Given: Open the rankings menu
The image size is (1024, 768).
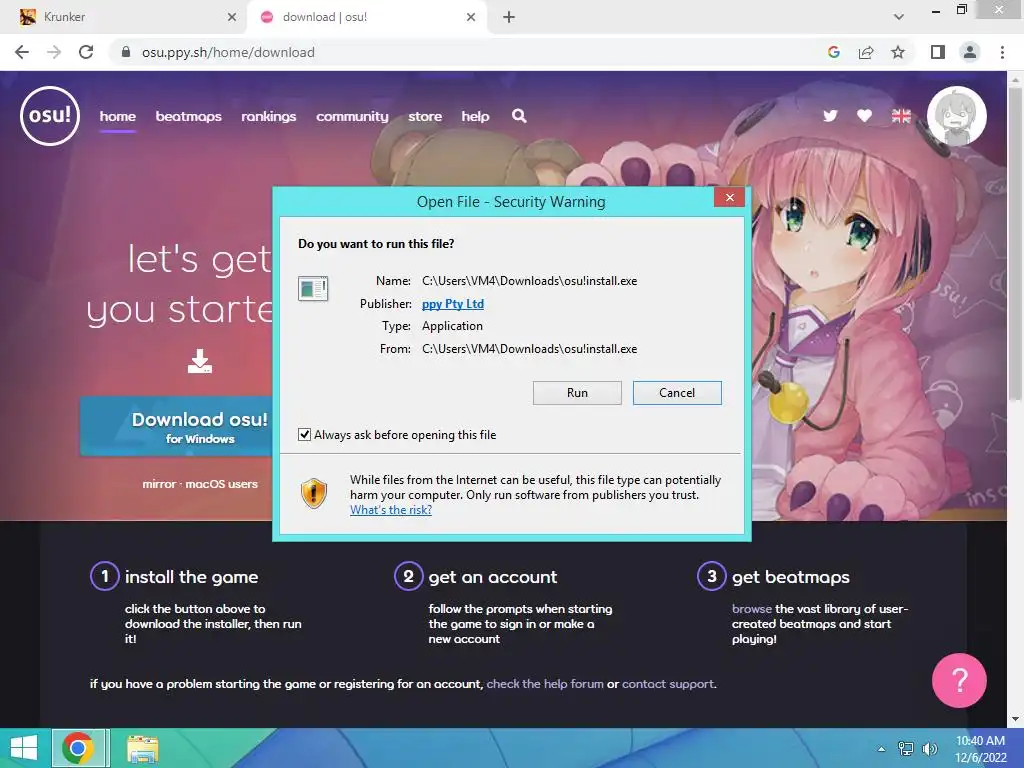Looking at the screenshot, I should point(268,116).
